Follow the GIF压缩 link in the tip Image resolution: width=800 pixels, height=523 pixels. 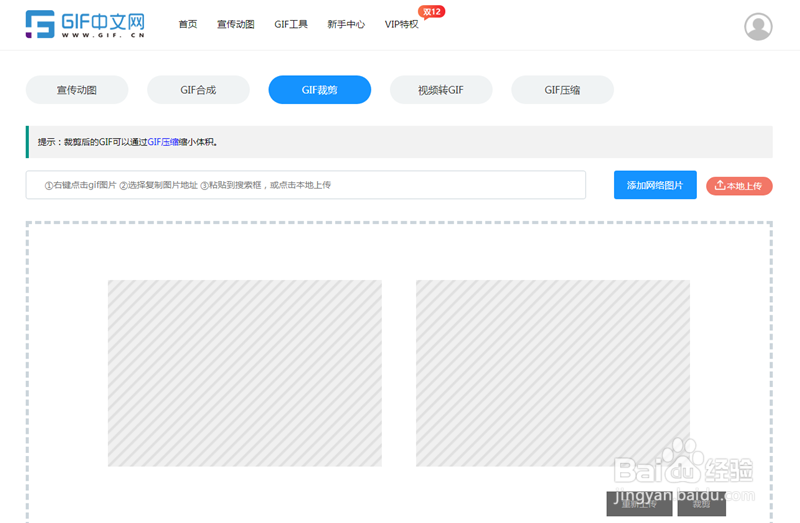point(163,142)
